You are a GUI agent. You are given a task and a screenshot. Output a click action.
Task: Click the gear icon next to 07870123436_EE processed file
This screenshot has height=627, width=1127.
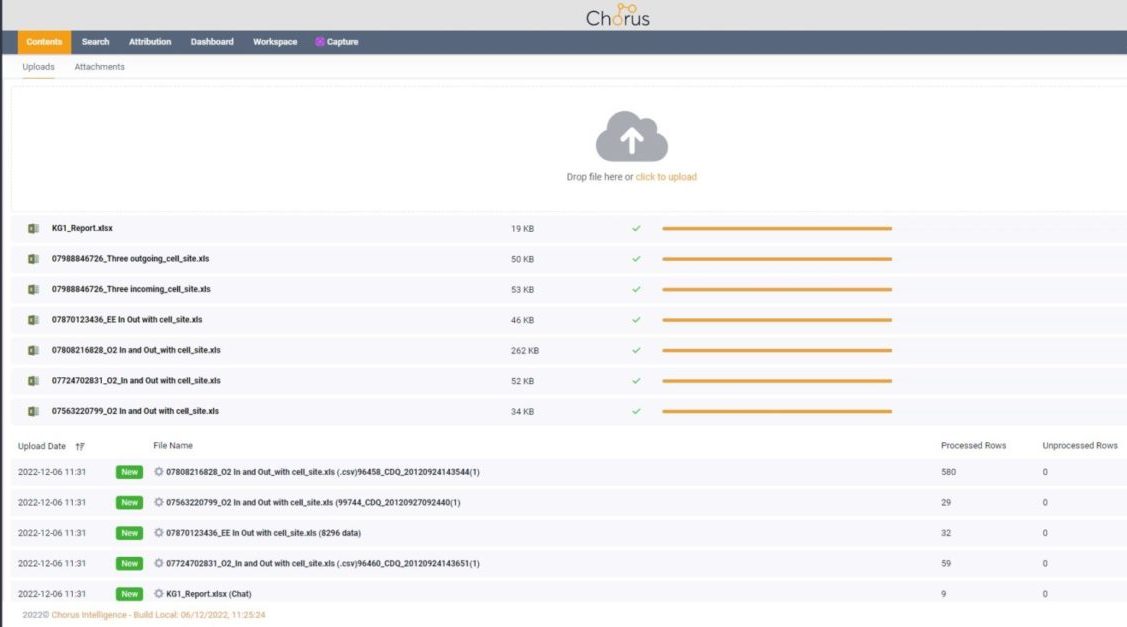pyautogui.click(x=160, y=533)
